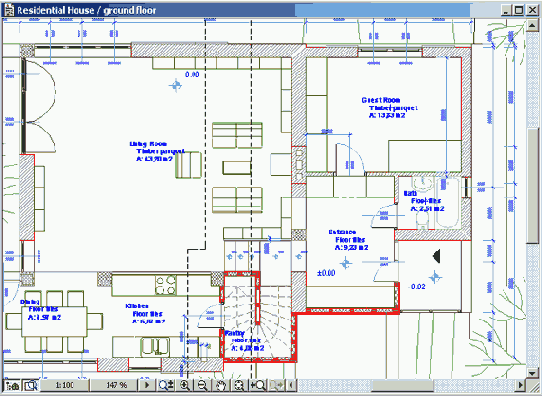Viewport: 542px width, 396px height.
Task: Click the 'Living Room' zone label
Action: [x=148, y=144]
